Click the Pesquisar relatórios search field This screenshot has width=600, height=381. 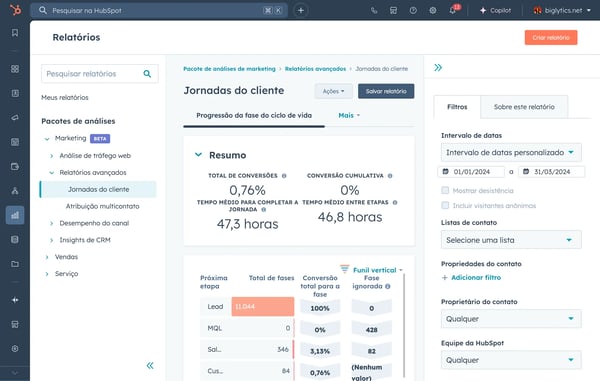(100, 74)
